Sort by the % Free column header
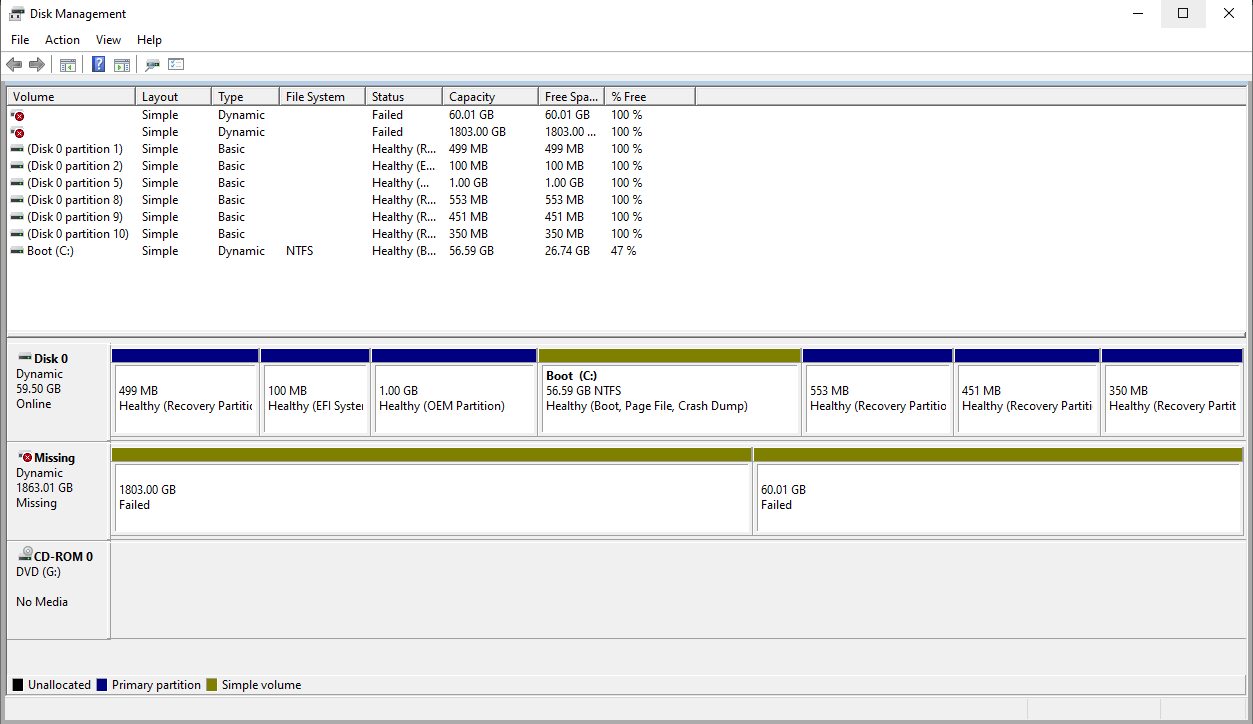 click(650, 97)
